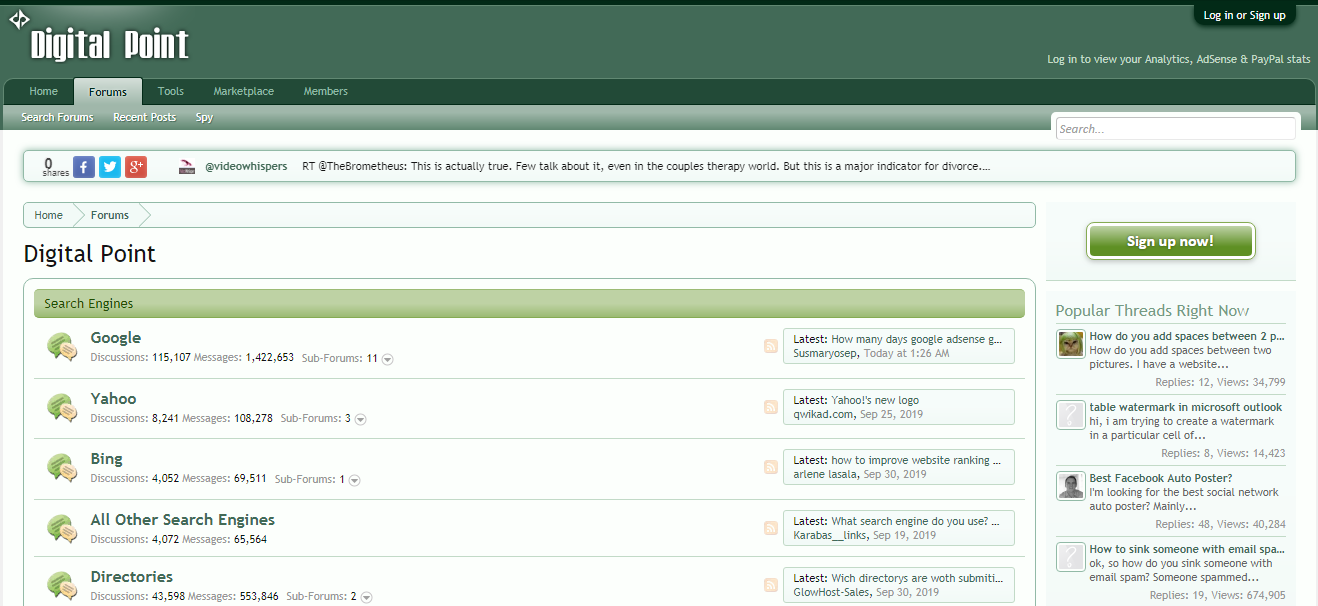
Task: Open qwikad.com user profile link
Action: point(823,414)
